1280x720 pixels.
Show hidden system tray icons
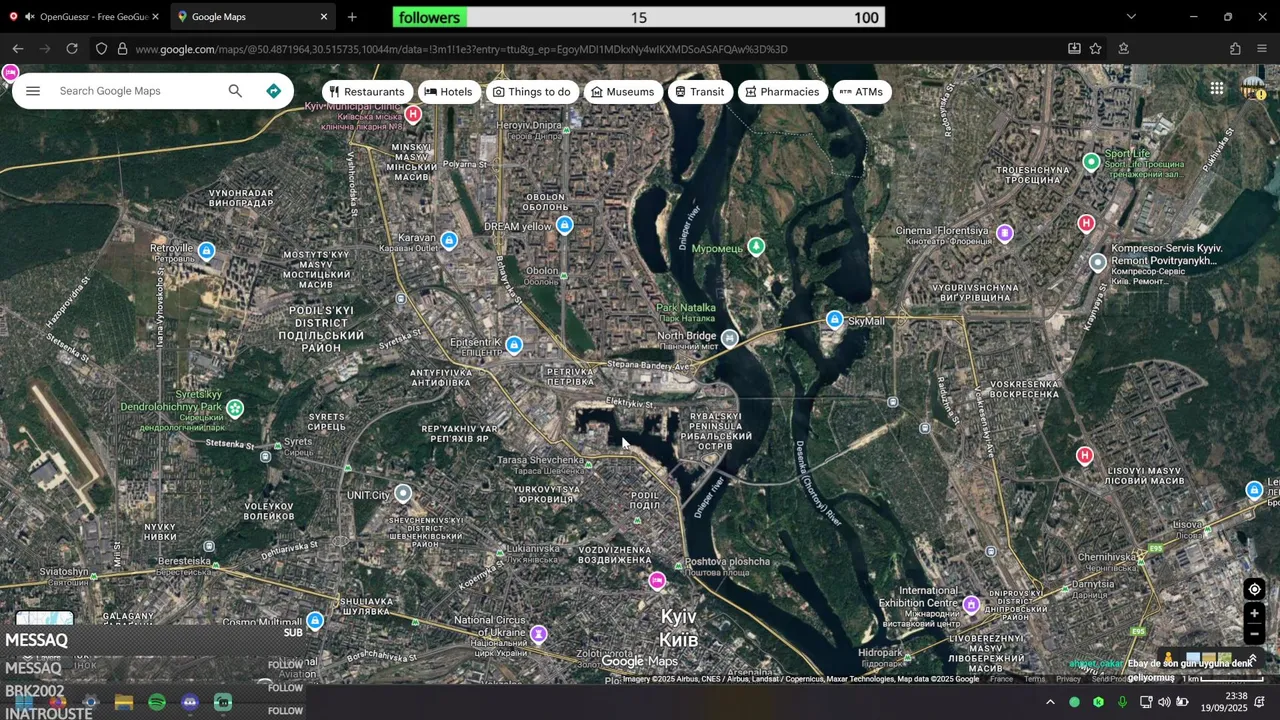click(x=1050, y=702)
